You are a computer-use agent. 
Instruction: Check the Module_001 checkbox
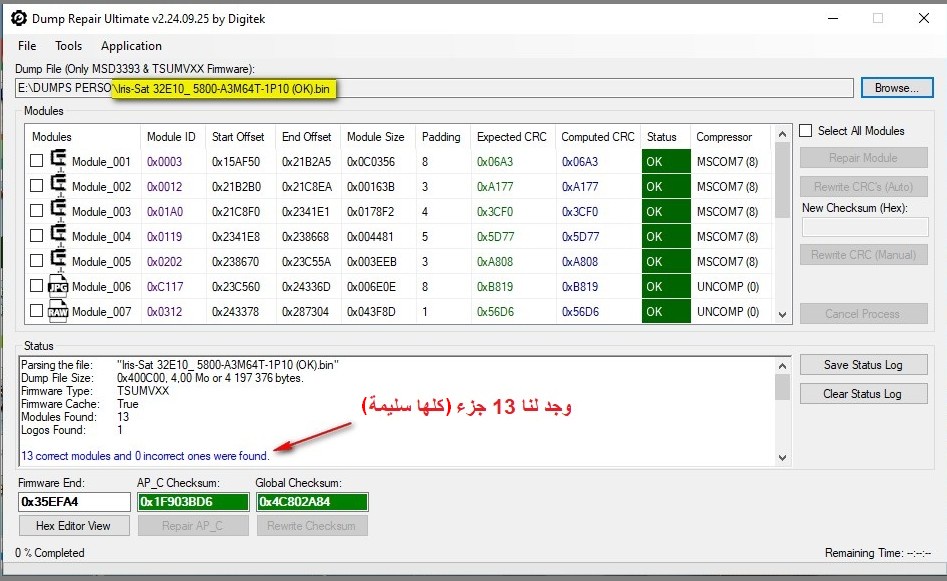(x=37, y=161)
